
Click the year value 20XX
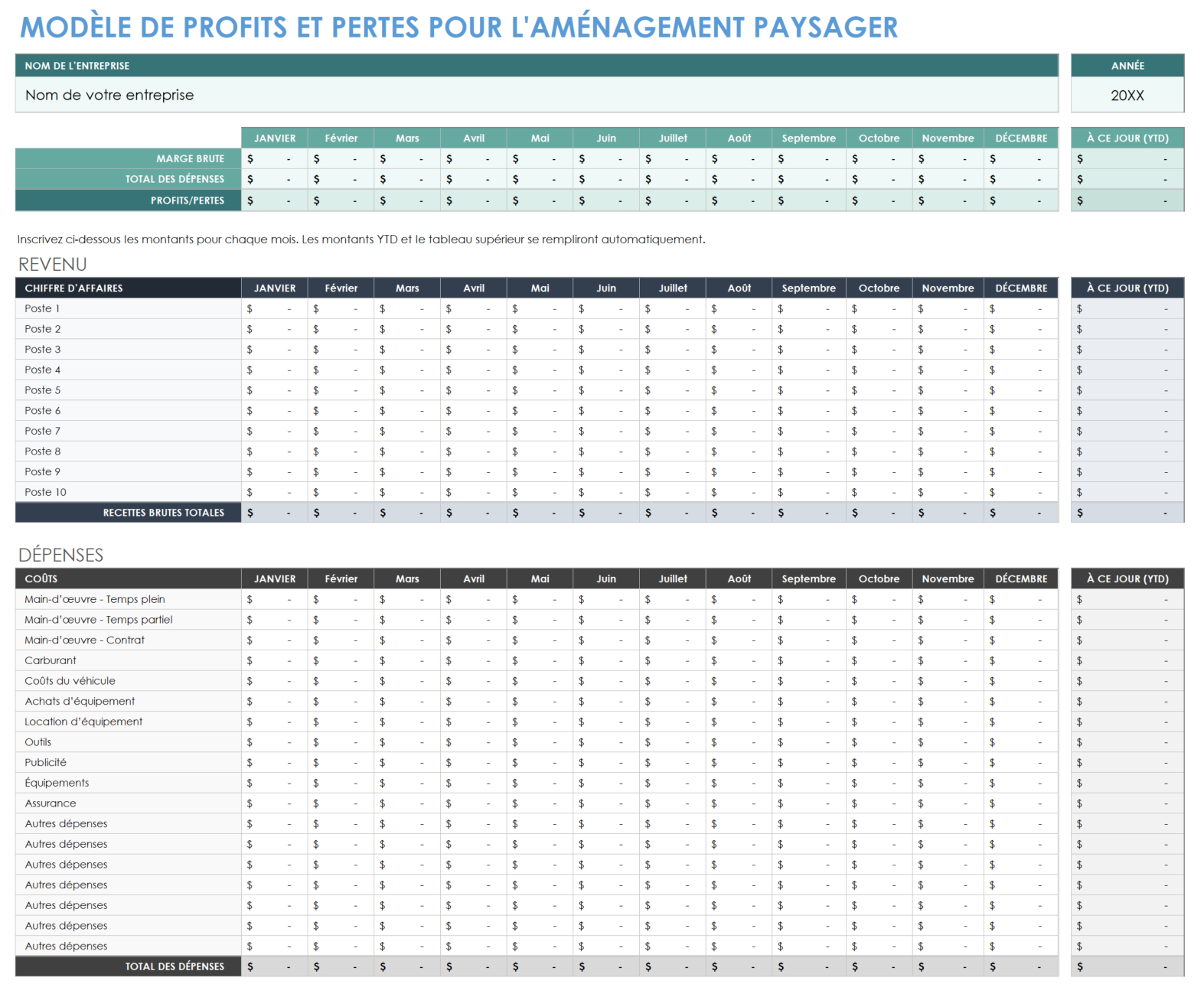1127,96
